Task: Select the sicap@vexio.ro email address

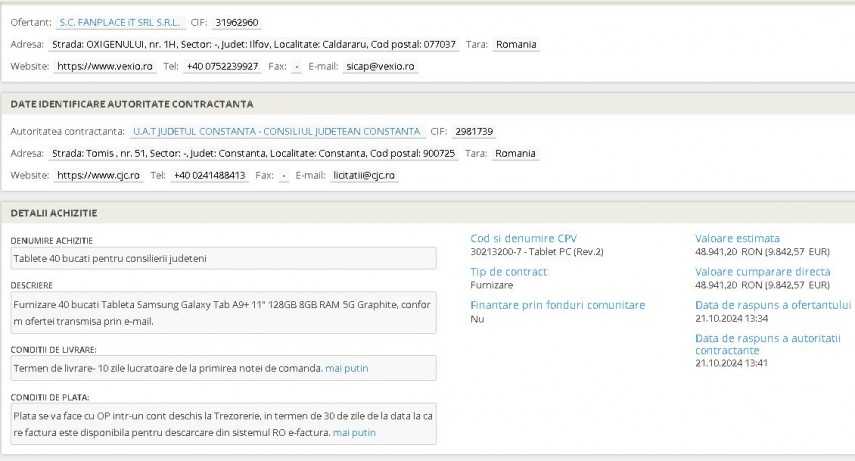Action: [379, 66]
